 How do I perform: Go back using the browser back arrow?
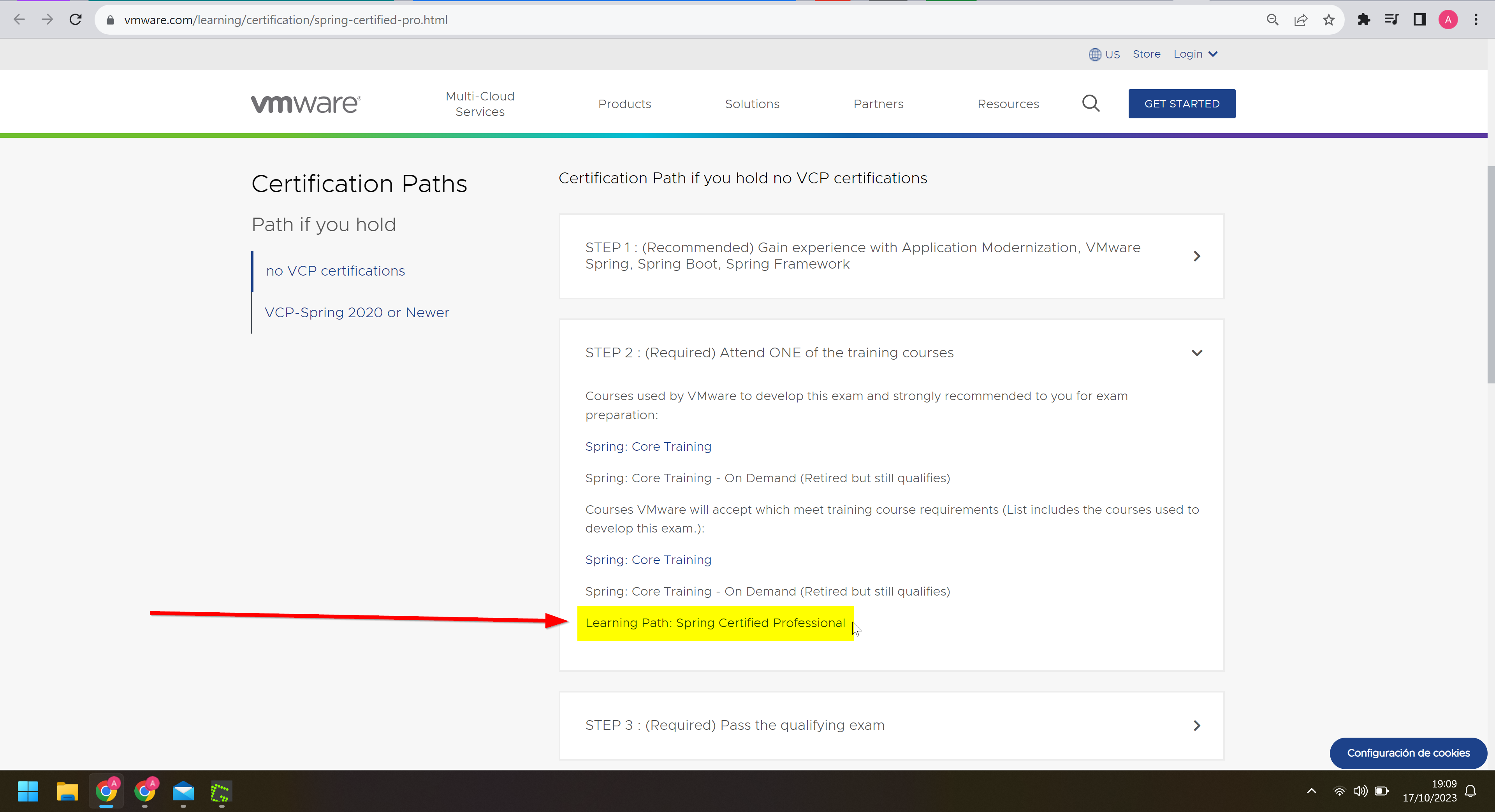[19, 20]
